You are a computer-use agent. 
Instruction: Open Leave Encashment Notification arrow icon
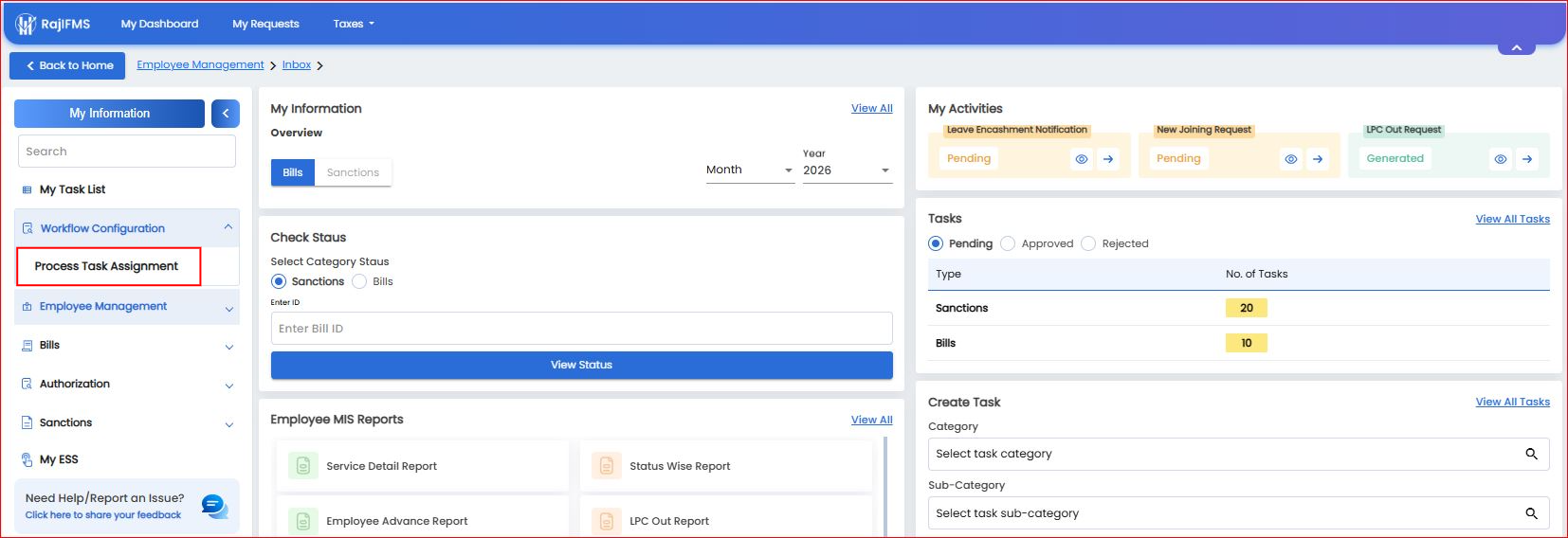coord(1108,159)
